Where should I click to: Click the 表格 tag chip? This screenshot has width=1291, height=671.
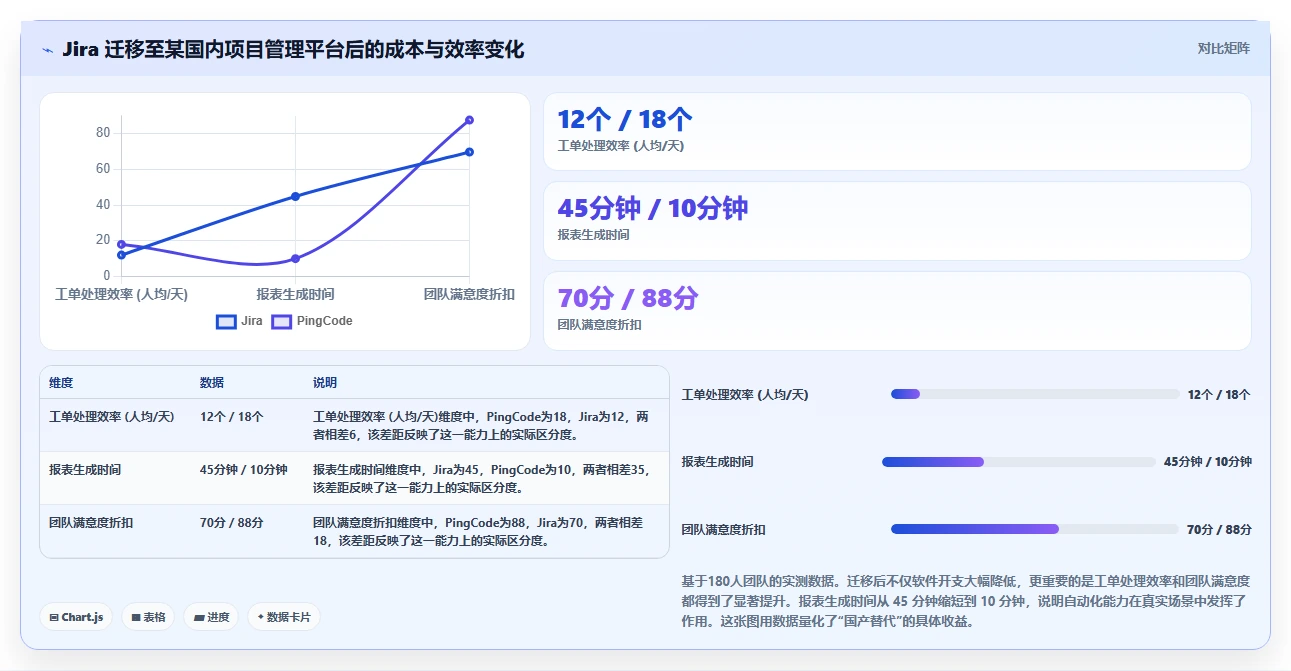point(148,617)
